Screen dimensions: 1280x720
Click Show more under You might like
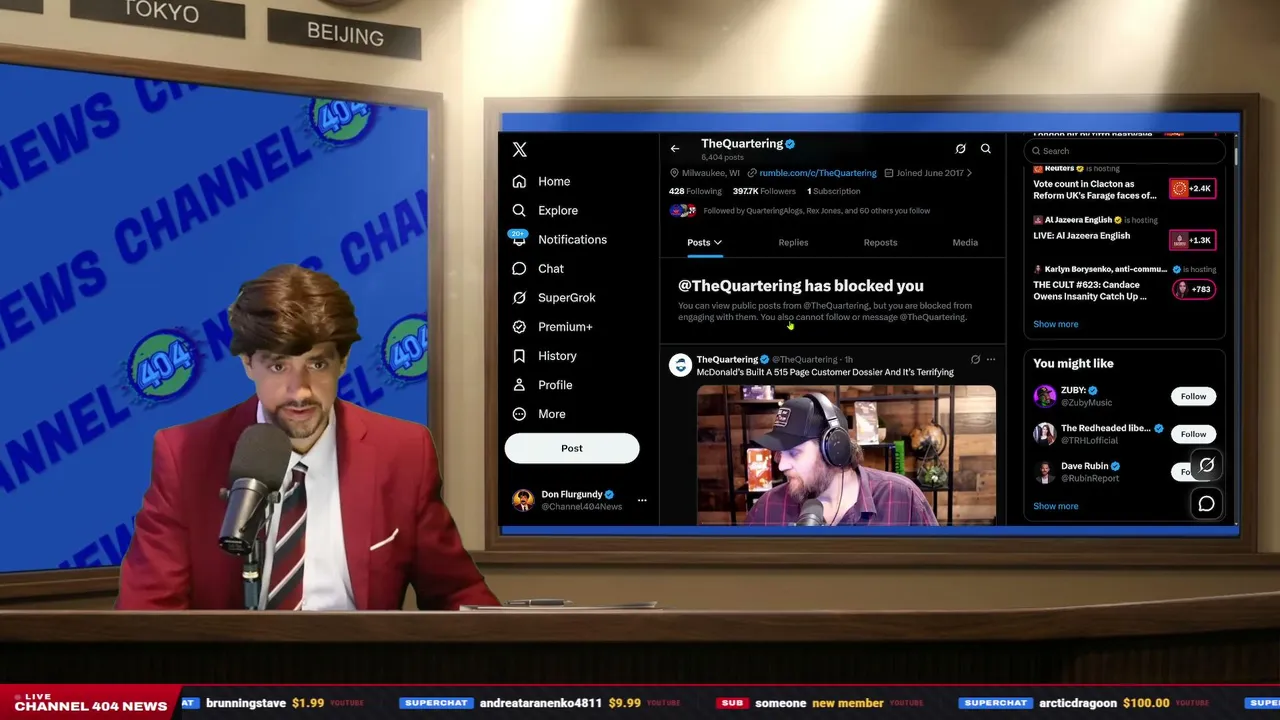pos(1056,506)
